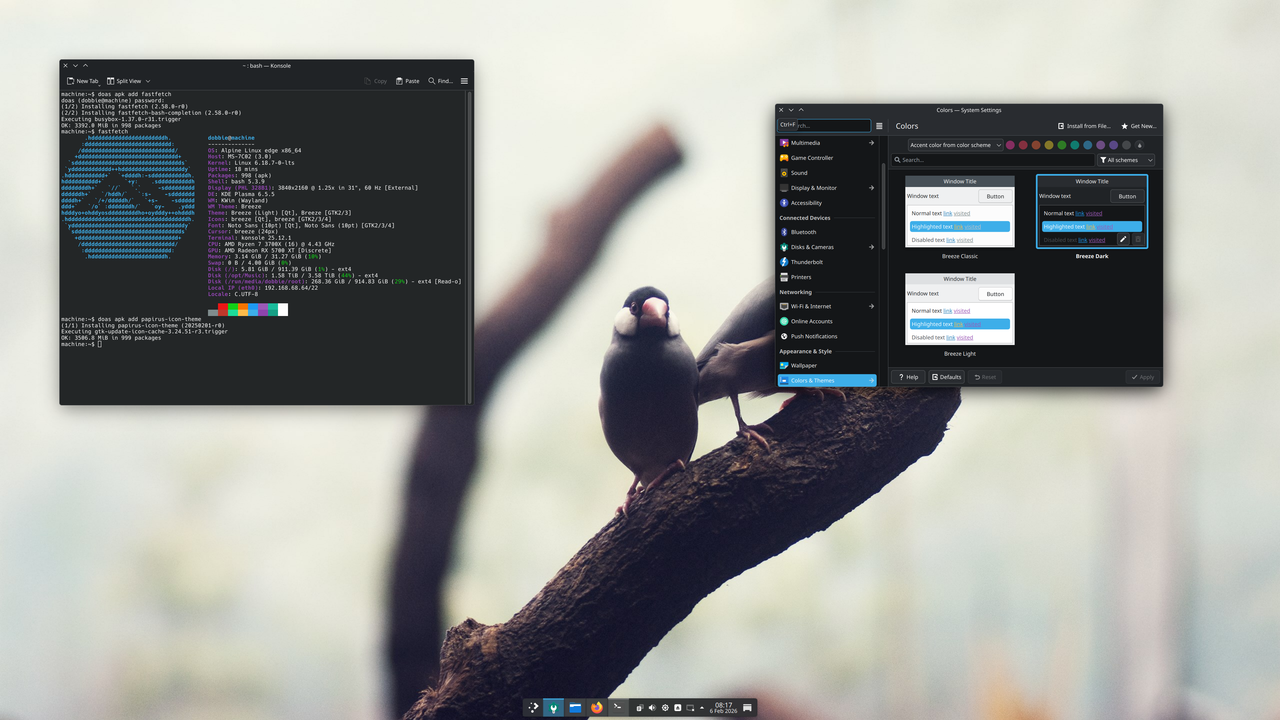Click the Defaults button
This screenshot has width=1280, height=720.
[x=946, y=377]
